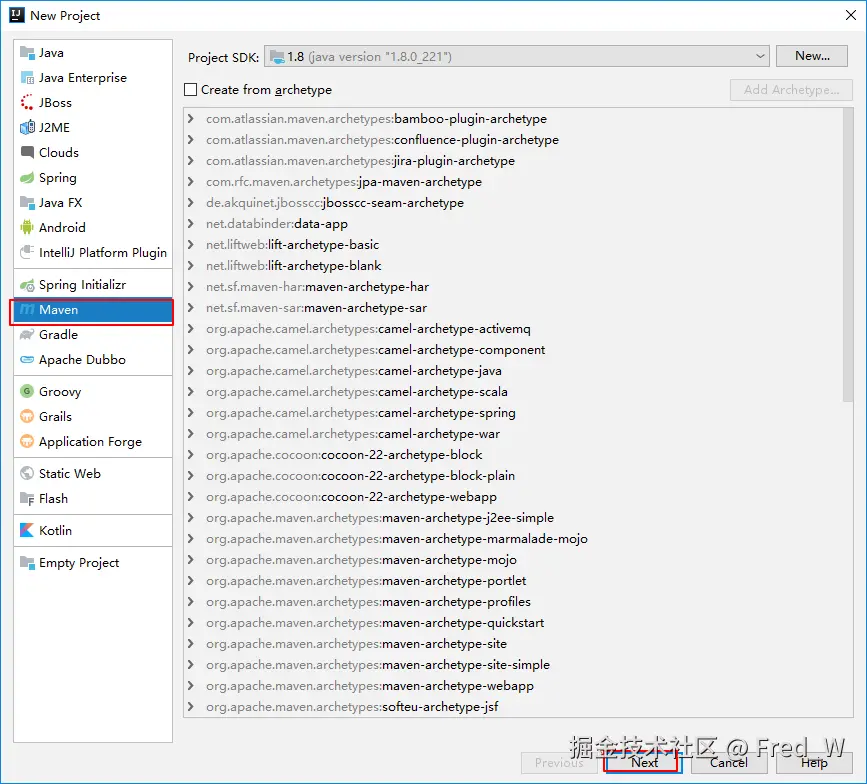
Task: Select maven-archetype-profiles row text
Action: point(368,602)
